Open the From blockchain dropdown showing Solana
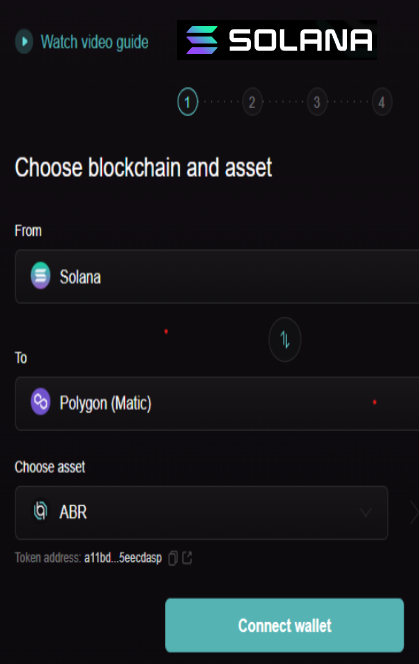The width and height of the screenshot is (419, 664). (217, 277)
